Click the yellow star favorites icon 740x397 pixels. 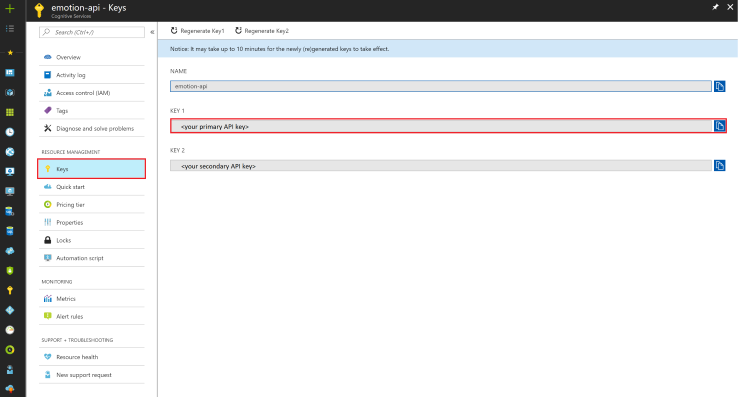(x=10, y=52)
